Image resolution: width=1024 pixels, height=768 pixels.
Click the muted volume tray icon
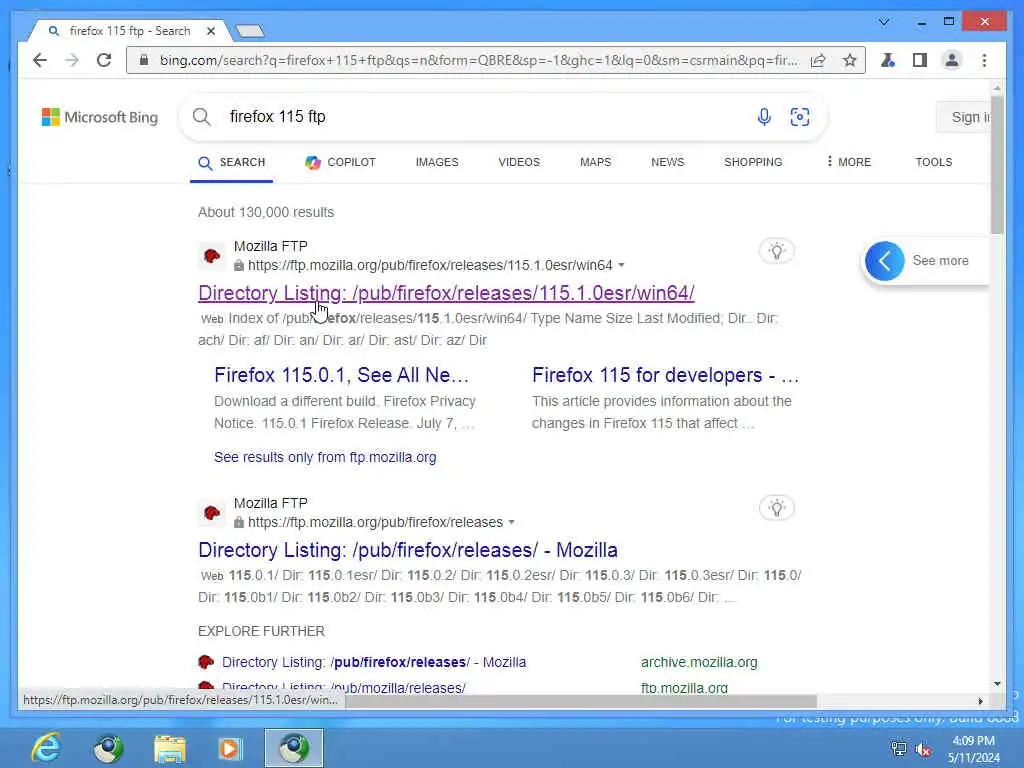click(923, 749)
